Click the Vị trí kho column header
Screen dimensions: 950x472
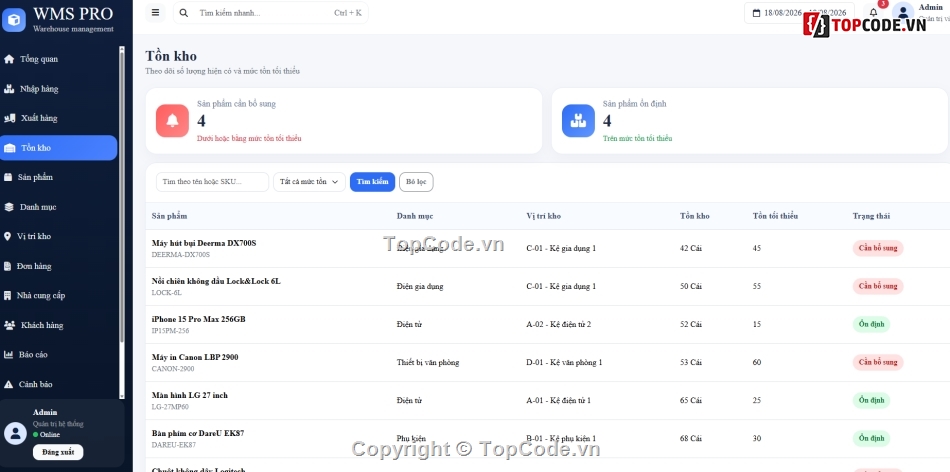[543, 216]
